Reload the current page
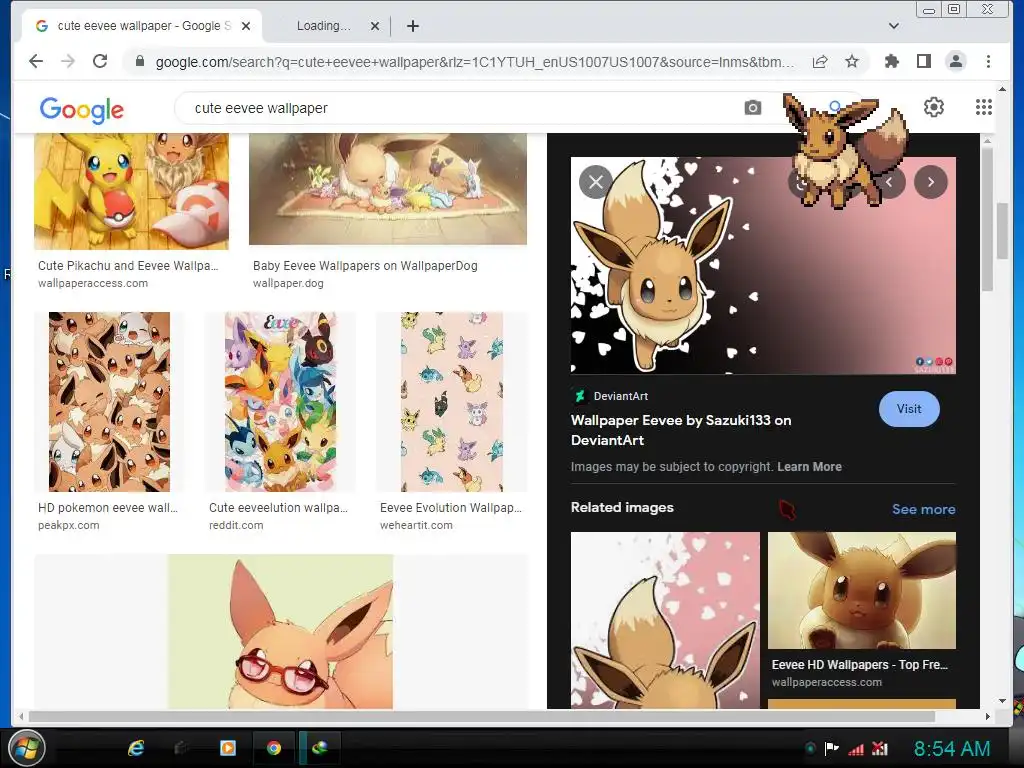Viewport: 1024px width, 768px height. 100,61
